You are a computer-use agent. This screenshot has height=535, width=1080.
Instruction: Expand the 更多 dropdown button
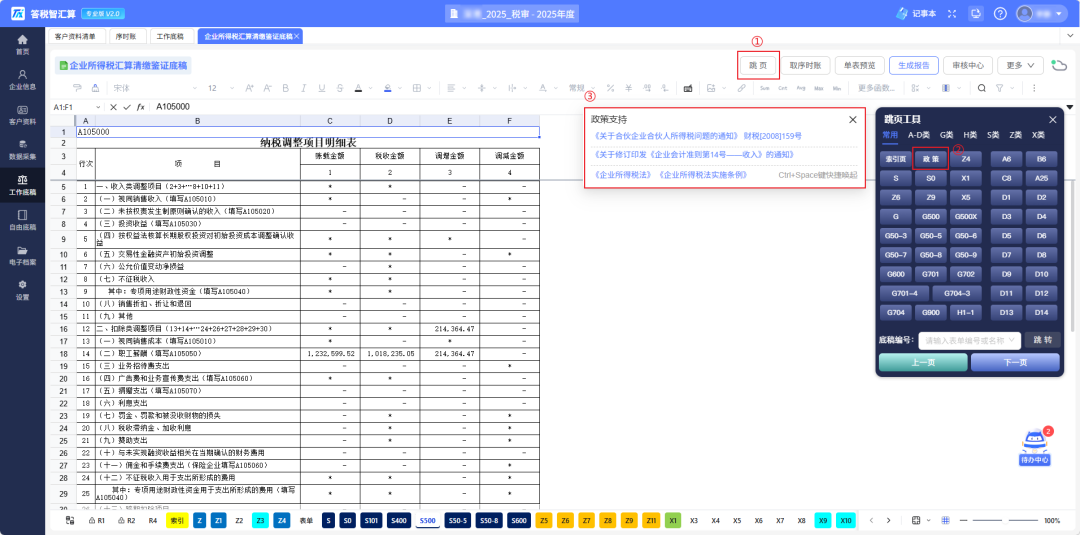pyautogui.click(x=1020, y=65)
